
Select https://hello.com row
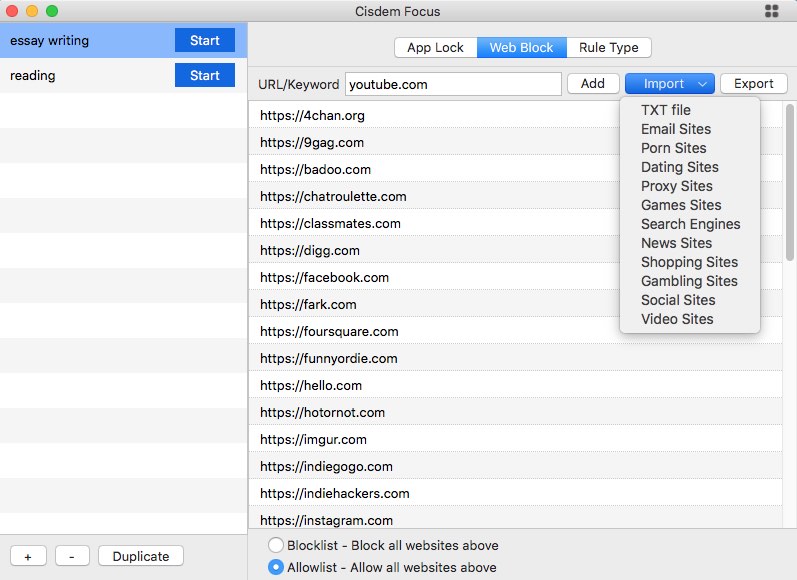[515, 385]
